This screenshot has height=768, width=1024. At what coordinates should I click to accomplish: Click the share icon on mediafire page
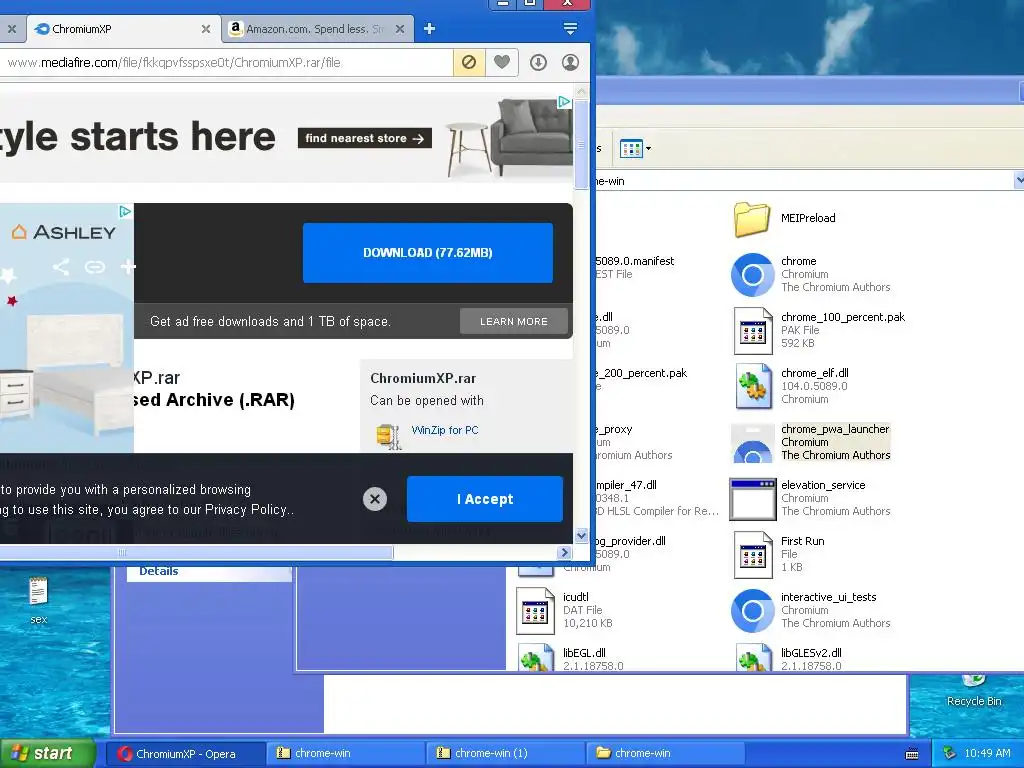click(61, 266)
